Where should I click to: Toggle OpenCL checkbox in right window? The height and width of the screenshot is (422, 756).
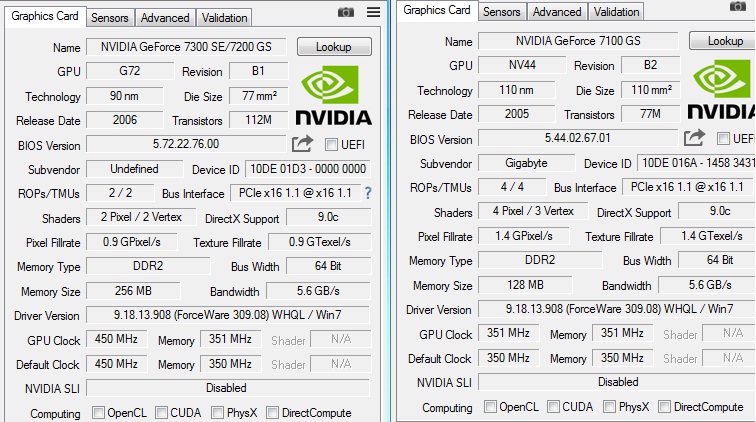coord(490,407)
